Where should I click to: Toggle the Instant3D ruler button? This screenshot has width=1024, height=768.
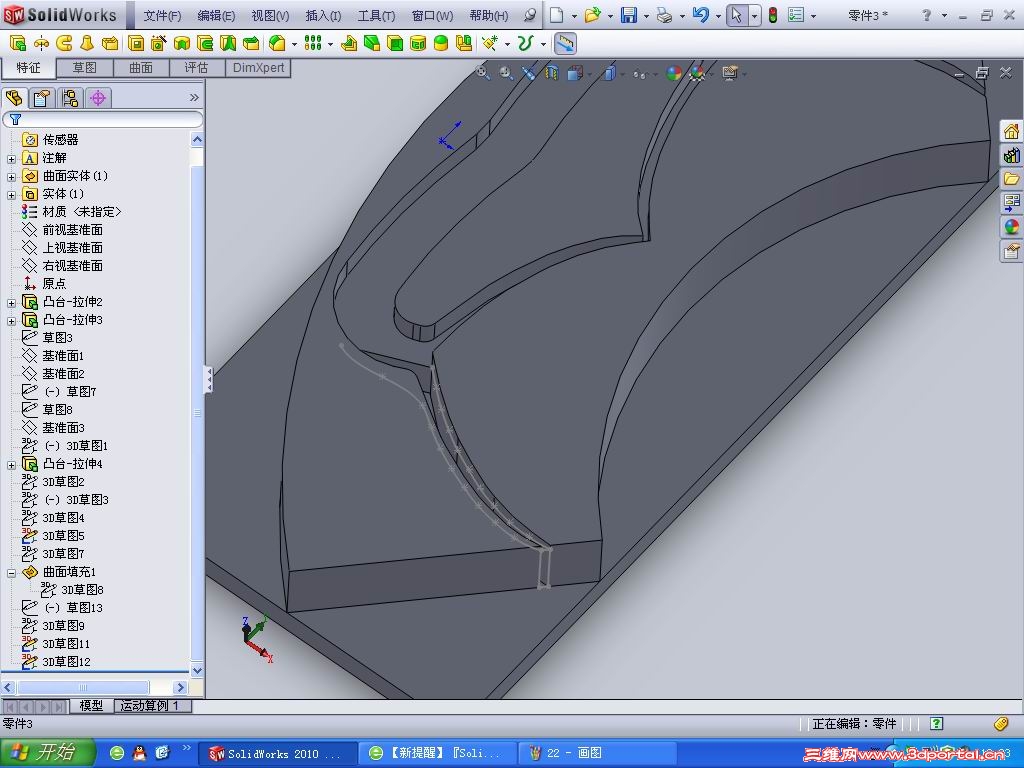point(565,43)
